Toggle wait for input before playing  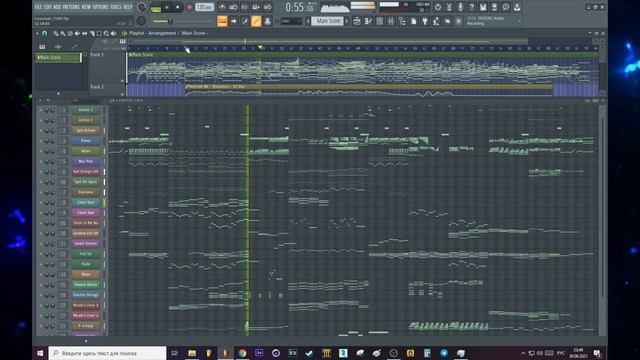[233, 7]
